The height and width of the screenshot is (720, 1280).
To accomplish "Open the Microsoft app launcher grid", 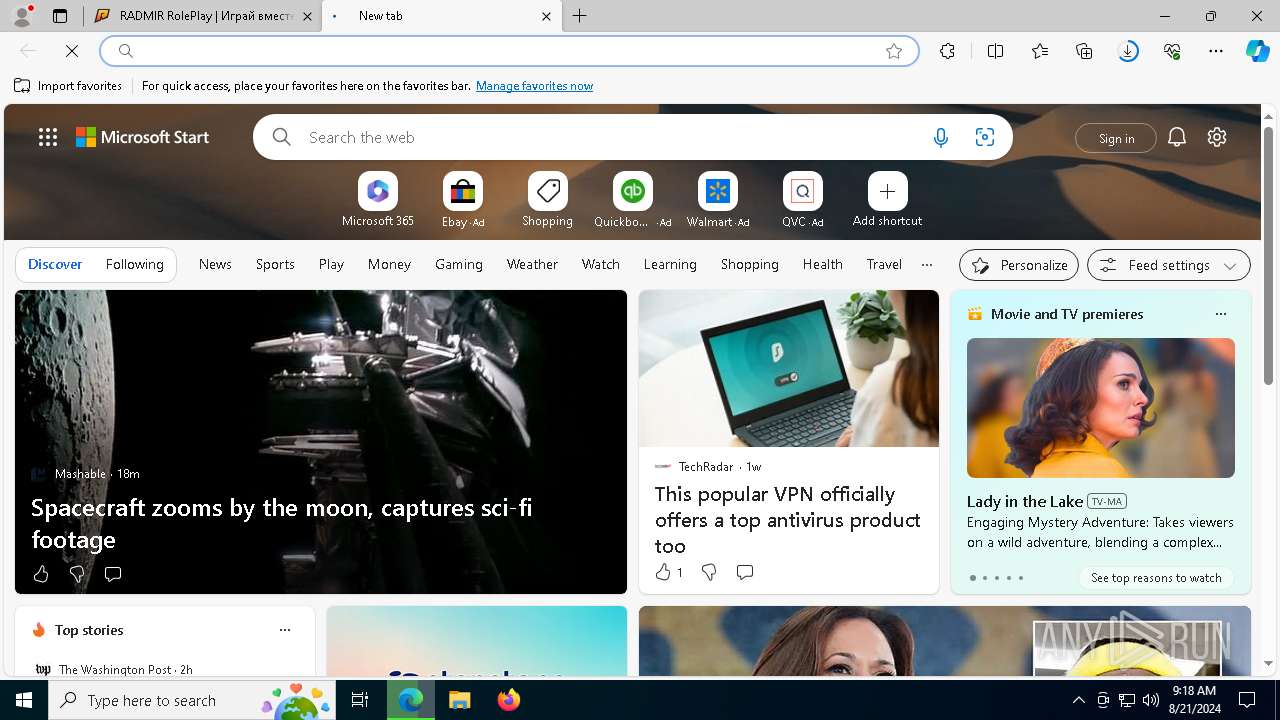I will 48,137.
